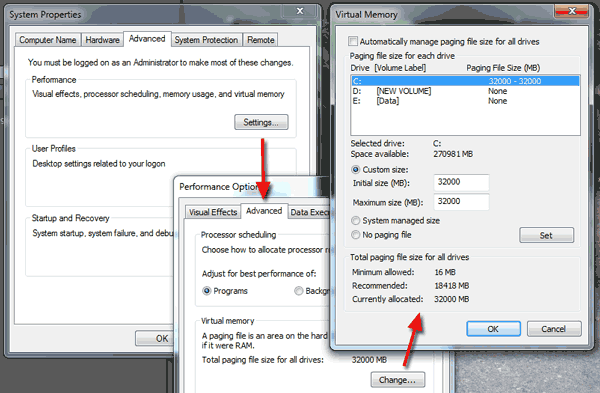
Task: Open the Data Execution Prevention tab
Action: pos(309,212)
